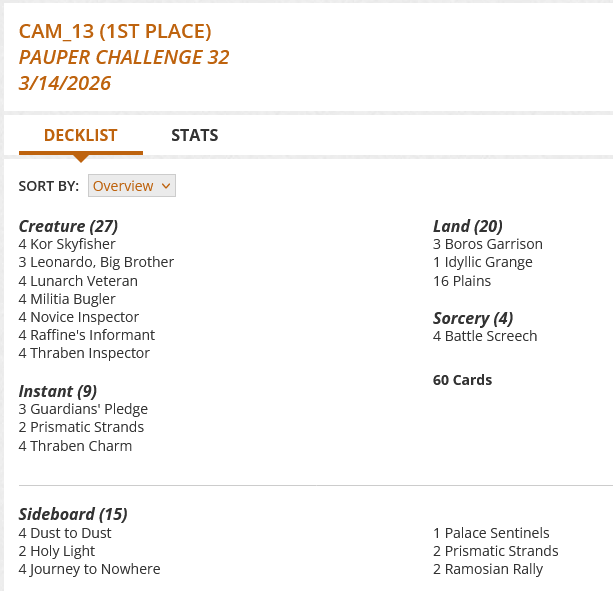View Journey to Nowhere card
Image resolution: width=613 pixels, height=591 pixels.
tap(95, 569)
